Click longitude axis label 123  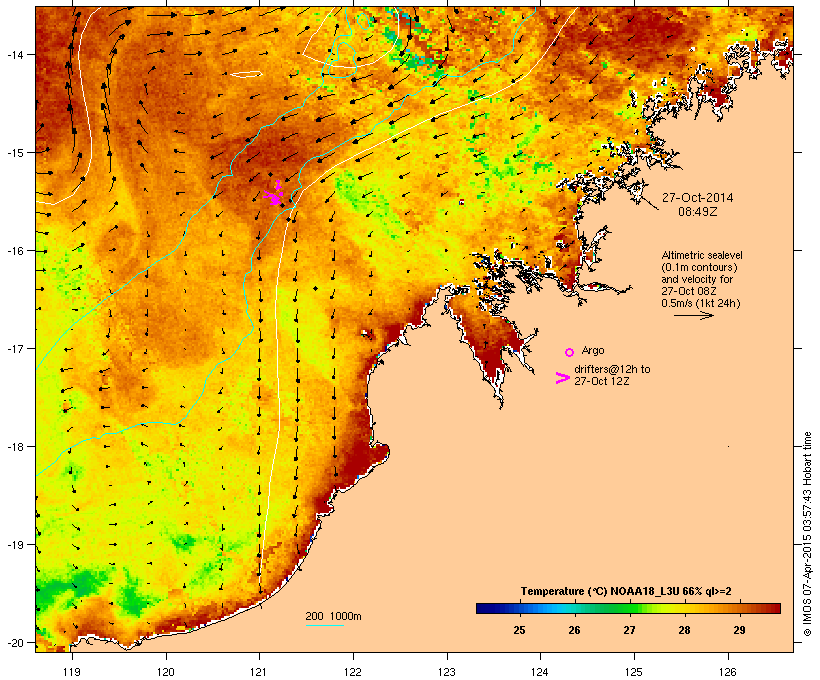(x=447, y=672)
